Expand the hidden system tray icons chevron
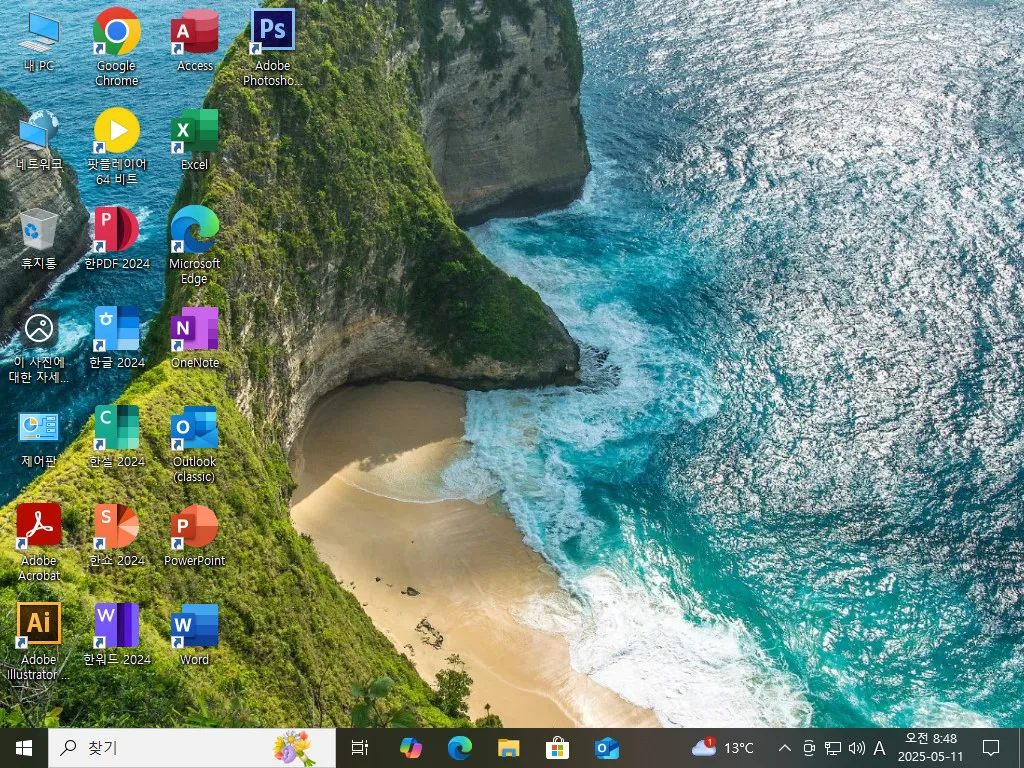 coord(785,748)
